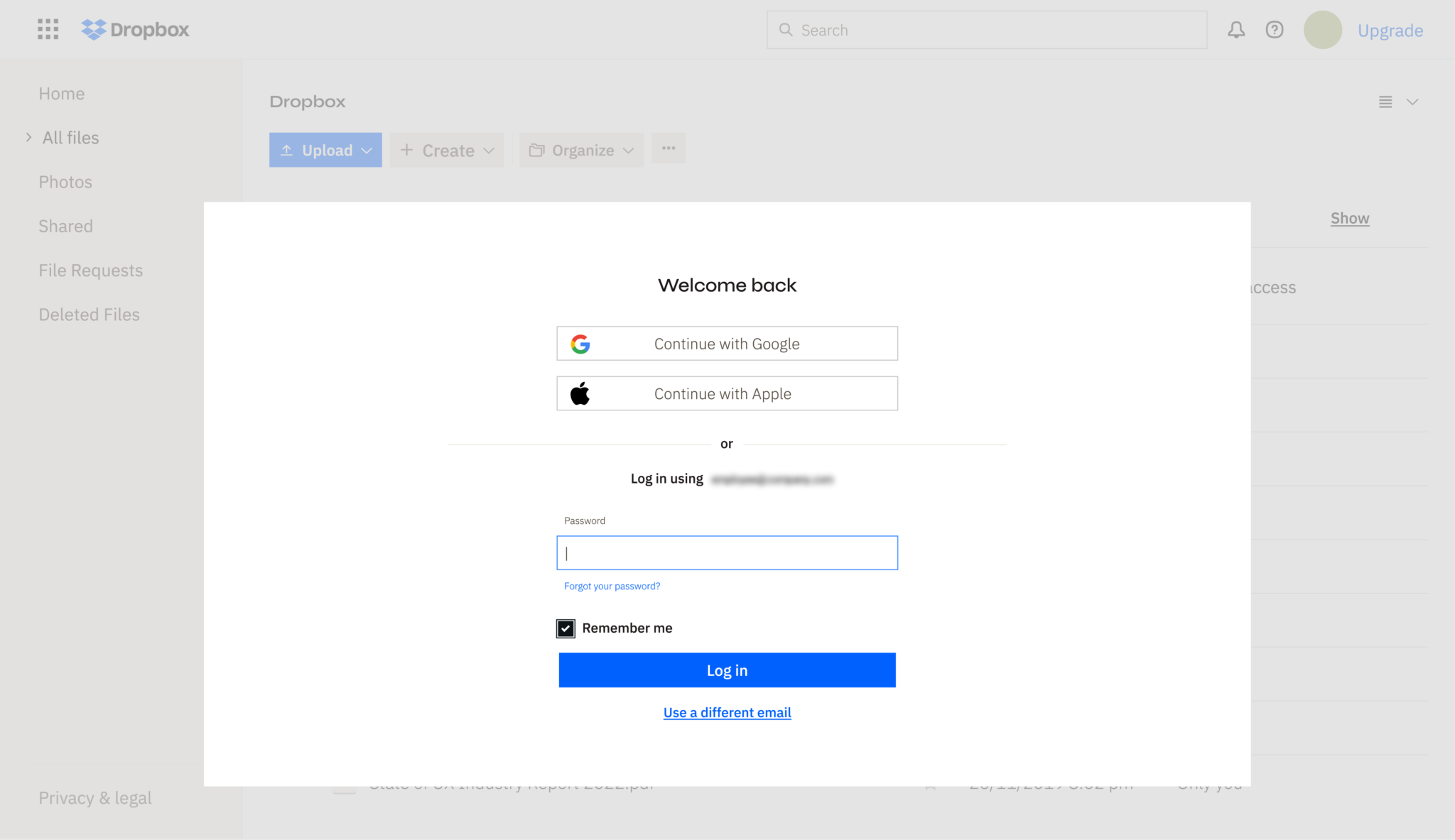Click the Dropbox logo in header
This screenshot has width=1455, height=840.
pyautogui.click(x=135, y=30)
